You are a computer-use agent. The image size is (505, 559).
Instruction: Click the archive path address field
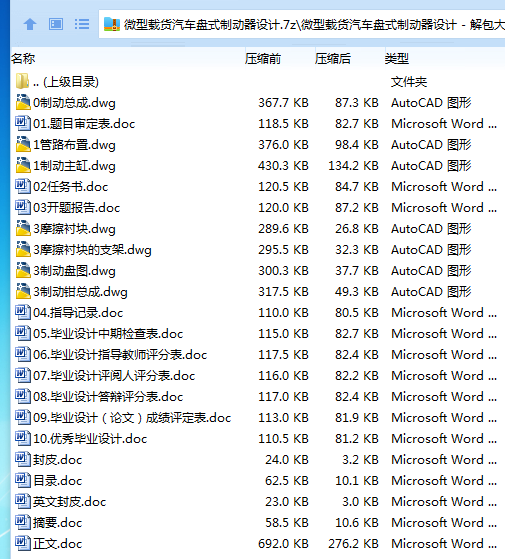302,24
